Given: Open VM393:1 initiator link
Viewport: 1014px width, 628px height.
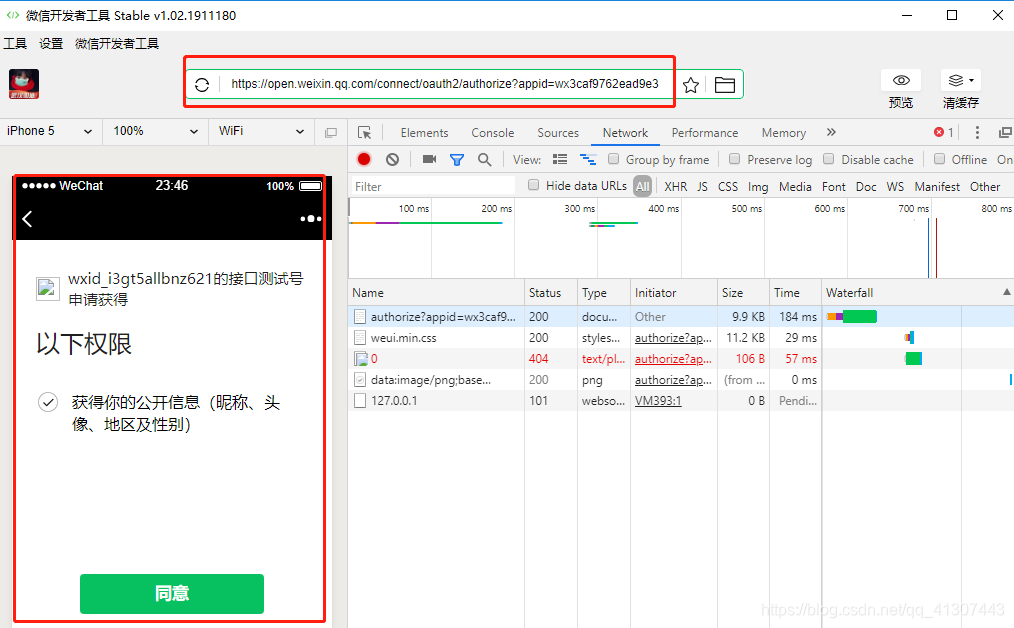Looking at the screenshot, I should [658, 400].
